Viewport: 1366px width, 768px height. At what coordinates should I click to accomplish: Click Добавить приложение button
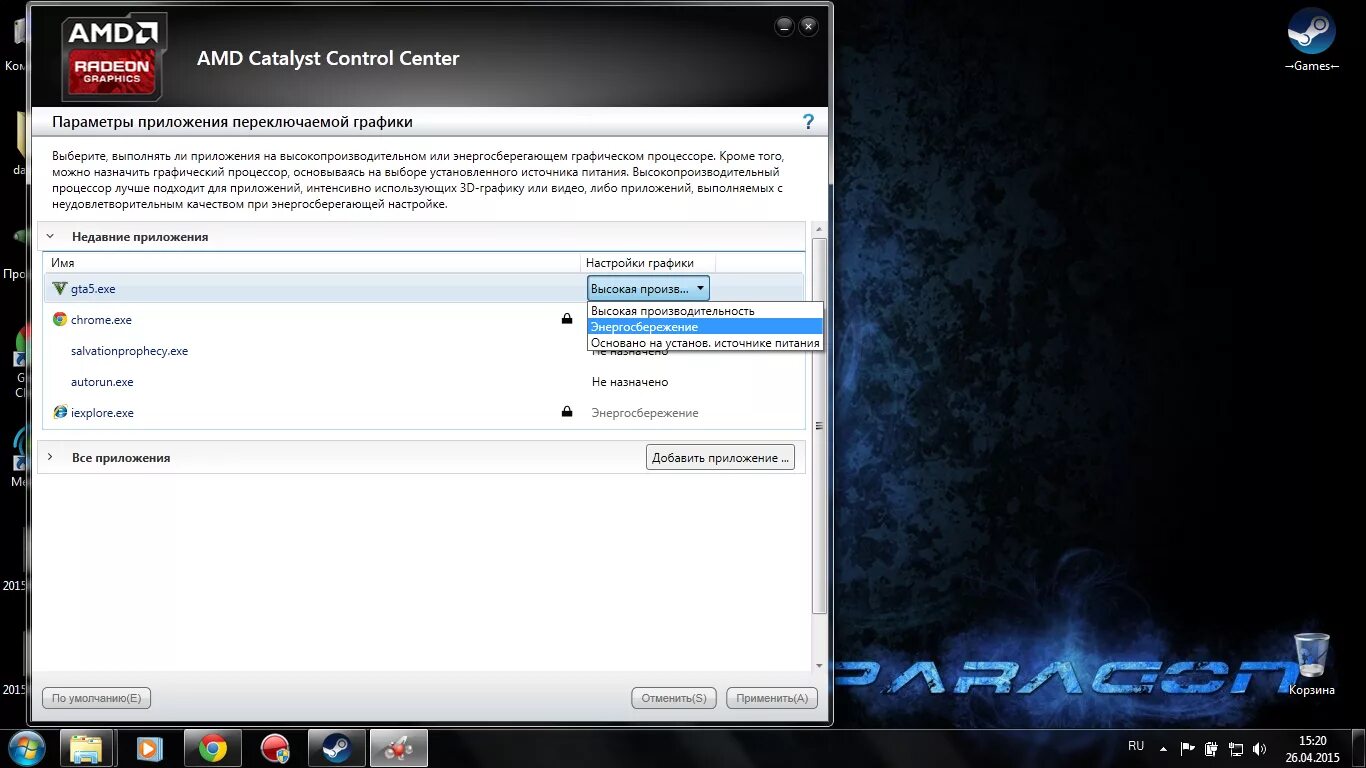point(720,458)
